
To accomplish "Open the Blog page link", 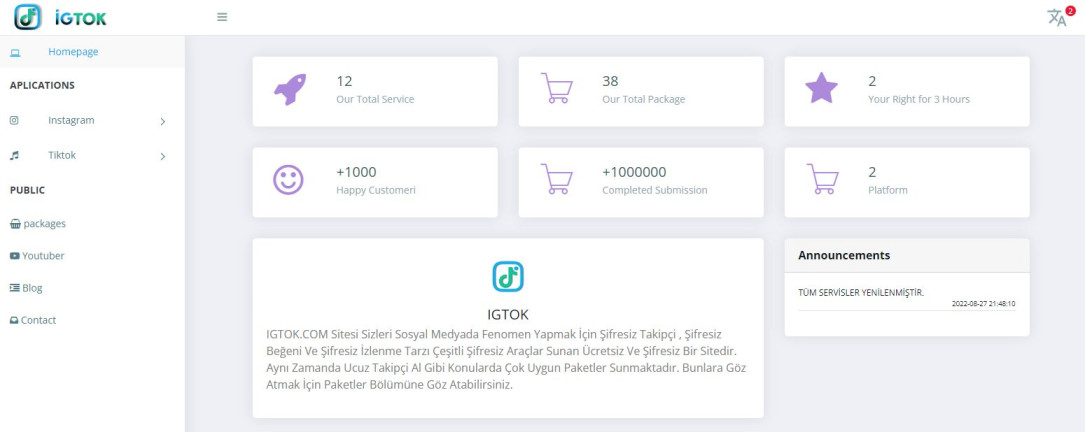I will (26, 288).
